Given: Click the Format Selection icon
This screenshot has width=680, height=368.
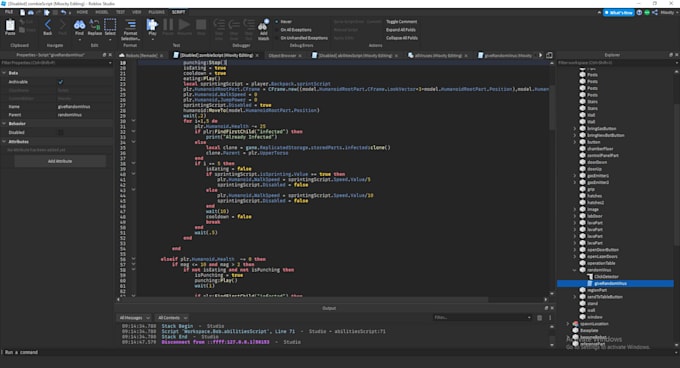Looking at the screenshot, I should coord(131,25).
